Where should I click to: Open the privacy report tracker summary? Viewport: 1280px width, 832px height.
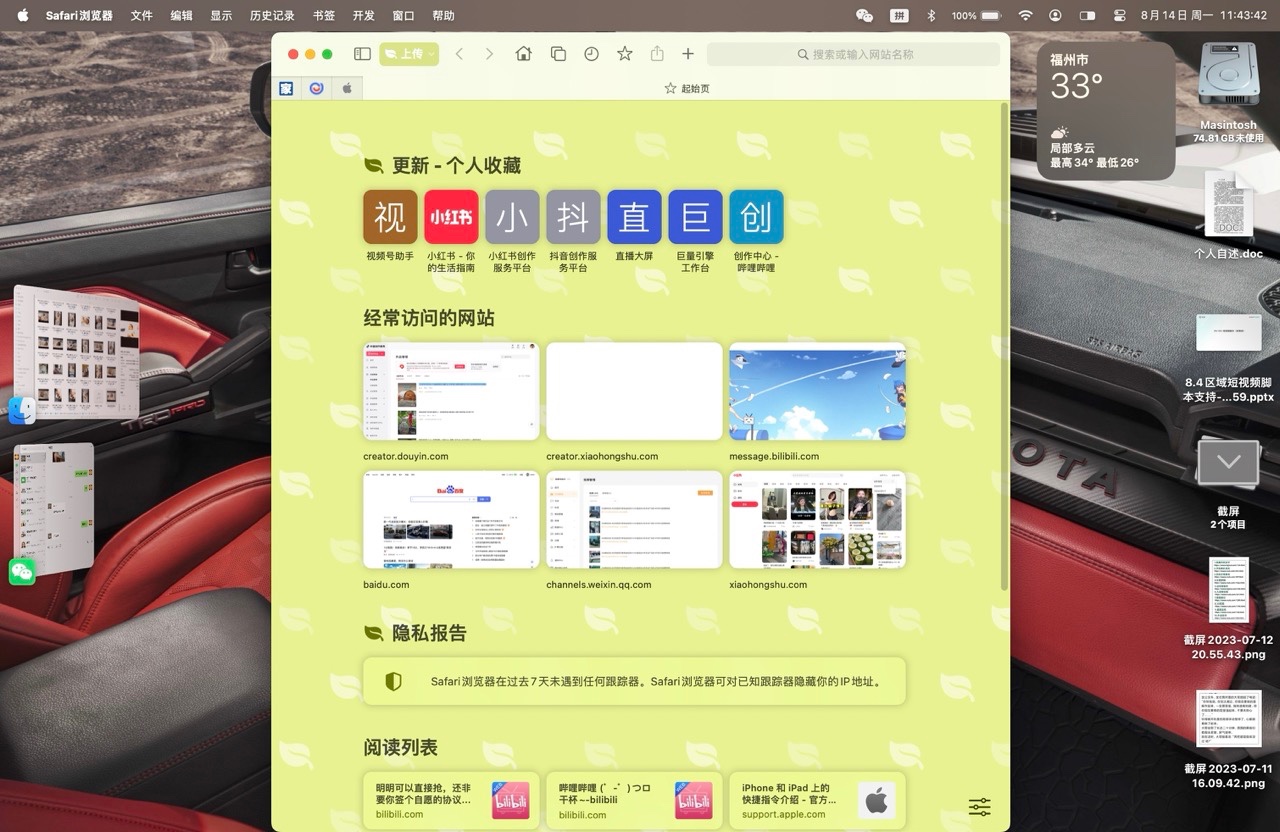[634, 681]
